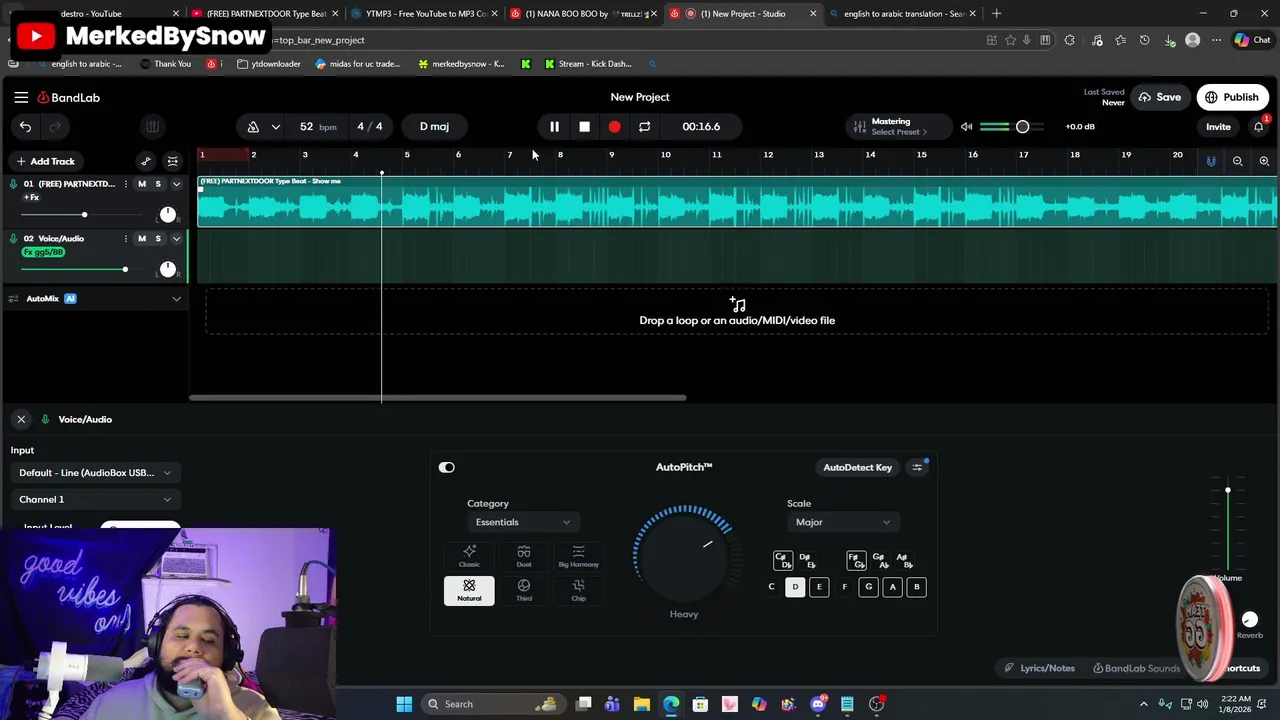
Task: Toggle the metronome icon
Action: [x=253, y=127]
